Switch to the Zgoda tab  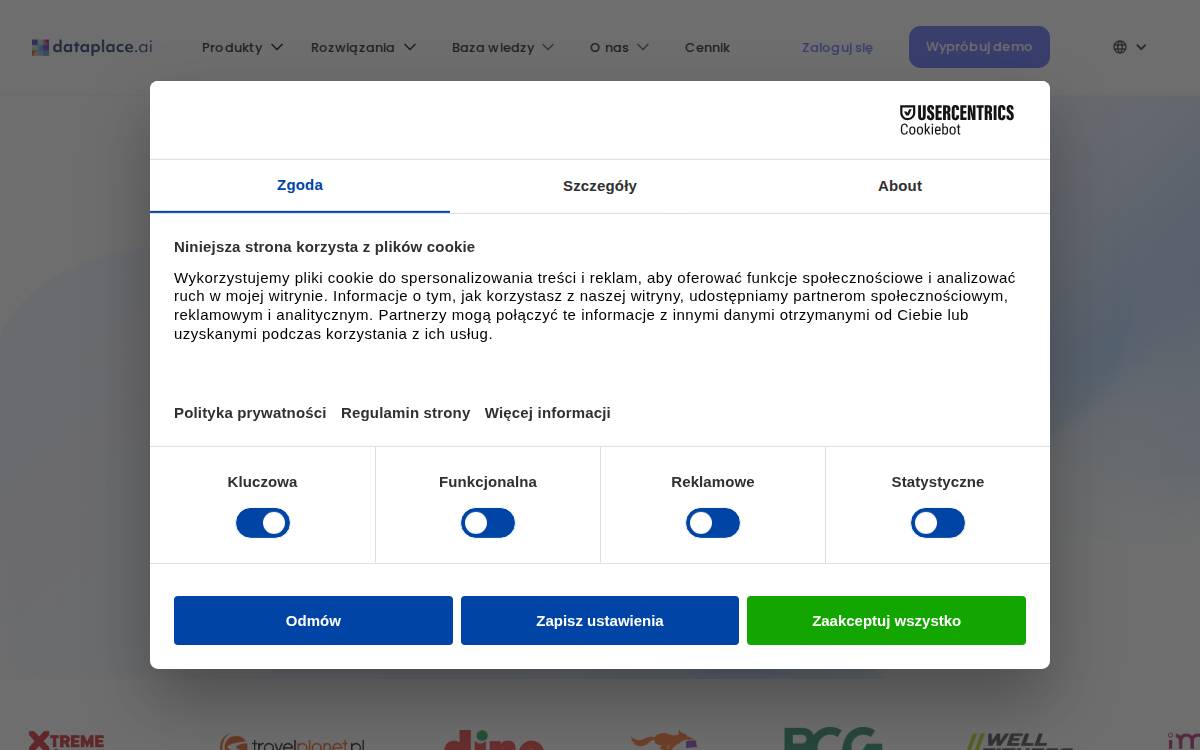point(300,186)
